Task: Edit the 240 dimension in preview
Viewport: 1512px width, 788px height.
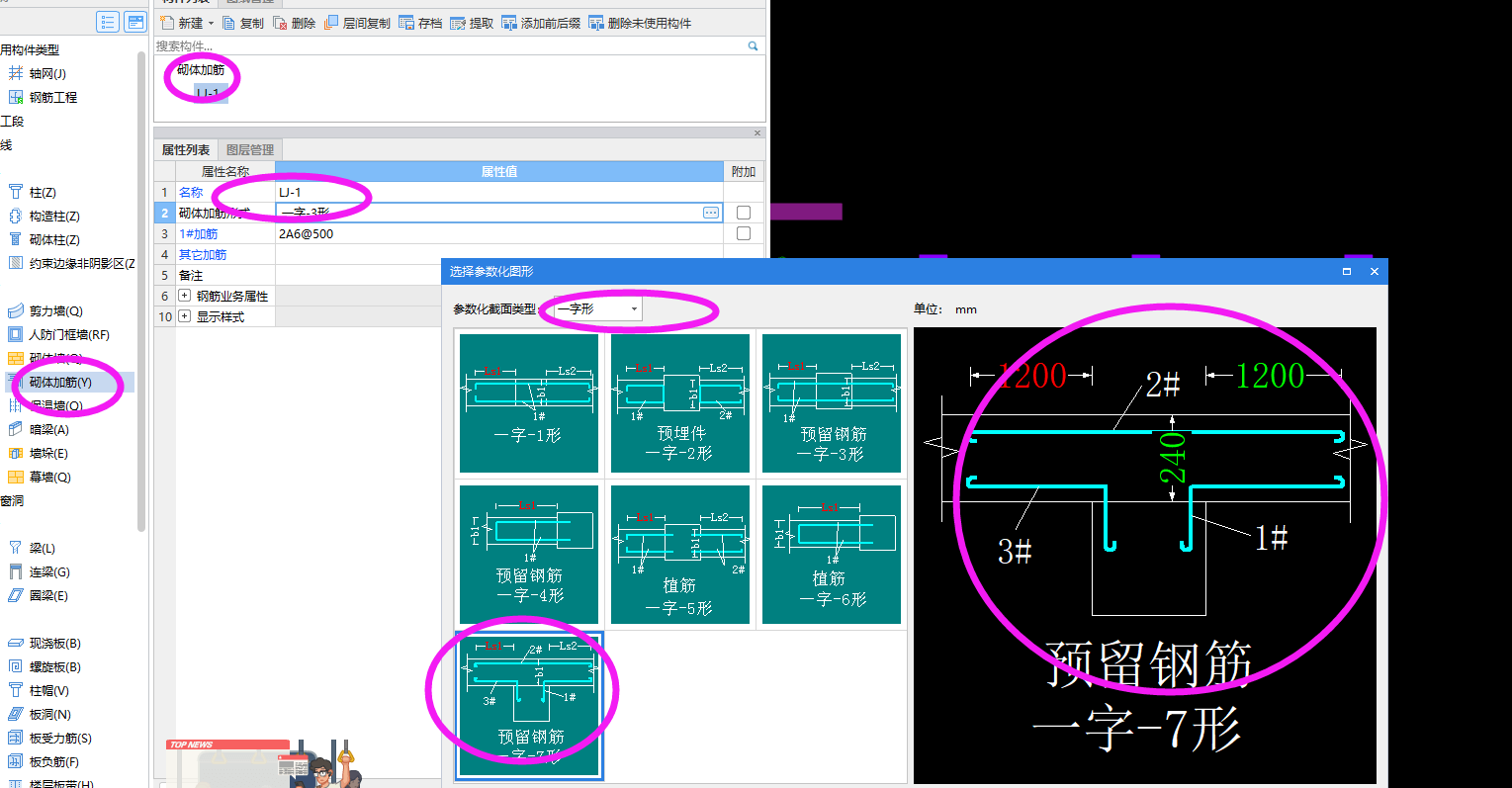Action: 1173,457
